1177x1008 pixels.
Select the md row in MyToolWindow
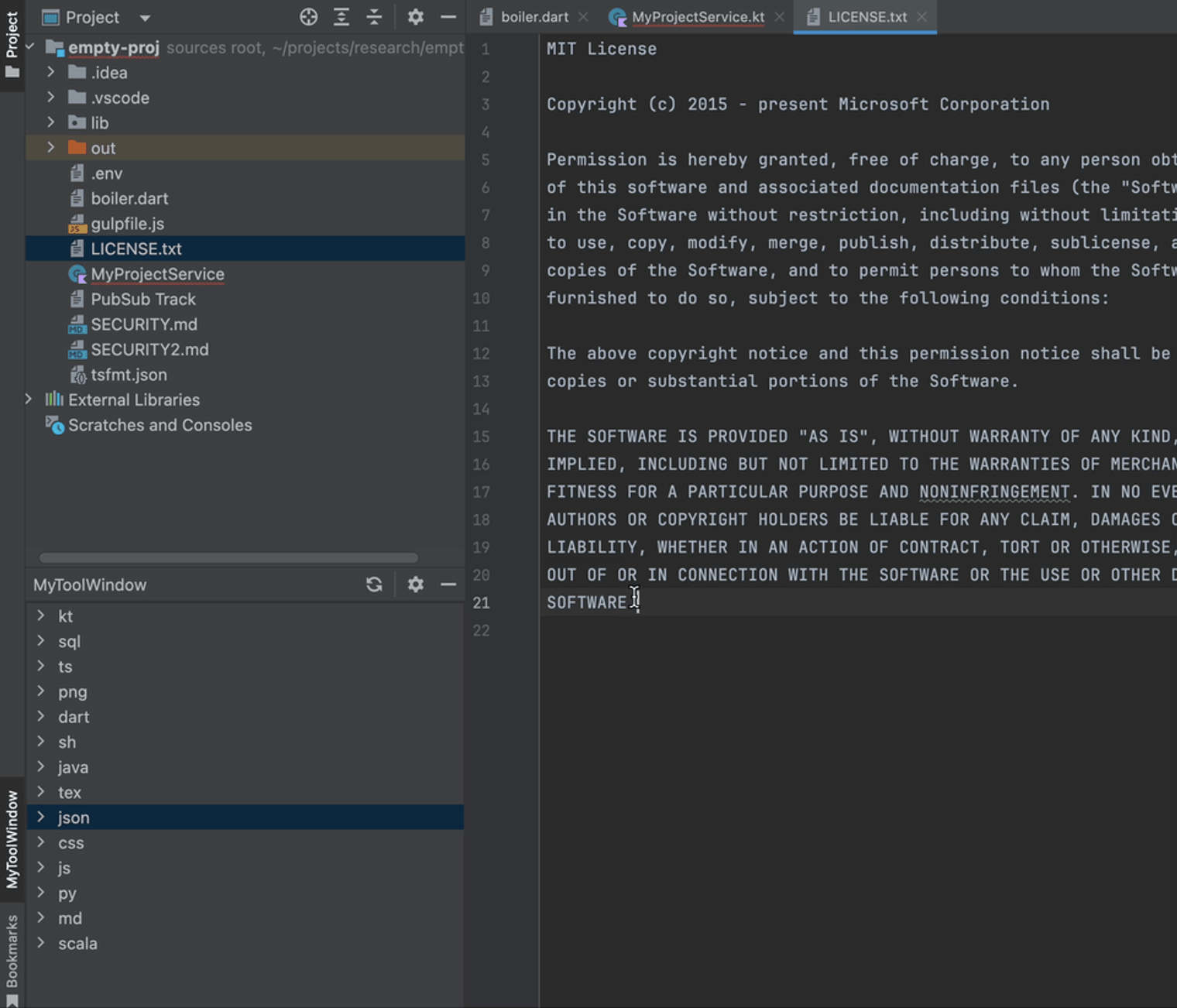[x=245, y=918]
